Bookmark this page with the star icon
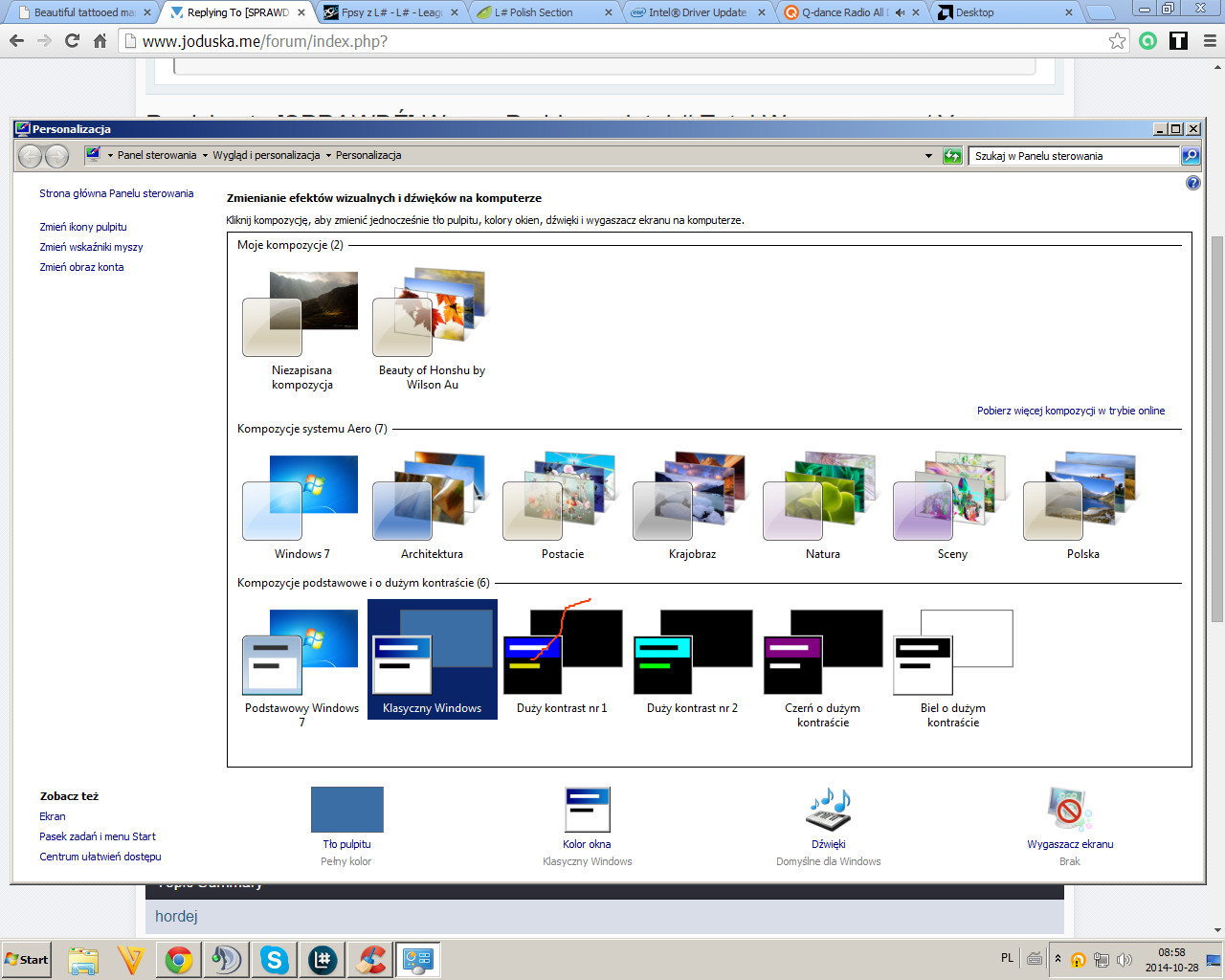 1117,41
